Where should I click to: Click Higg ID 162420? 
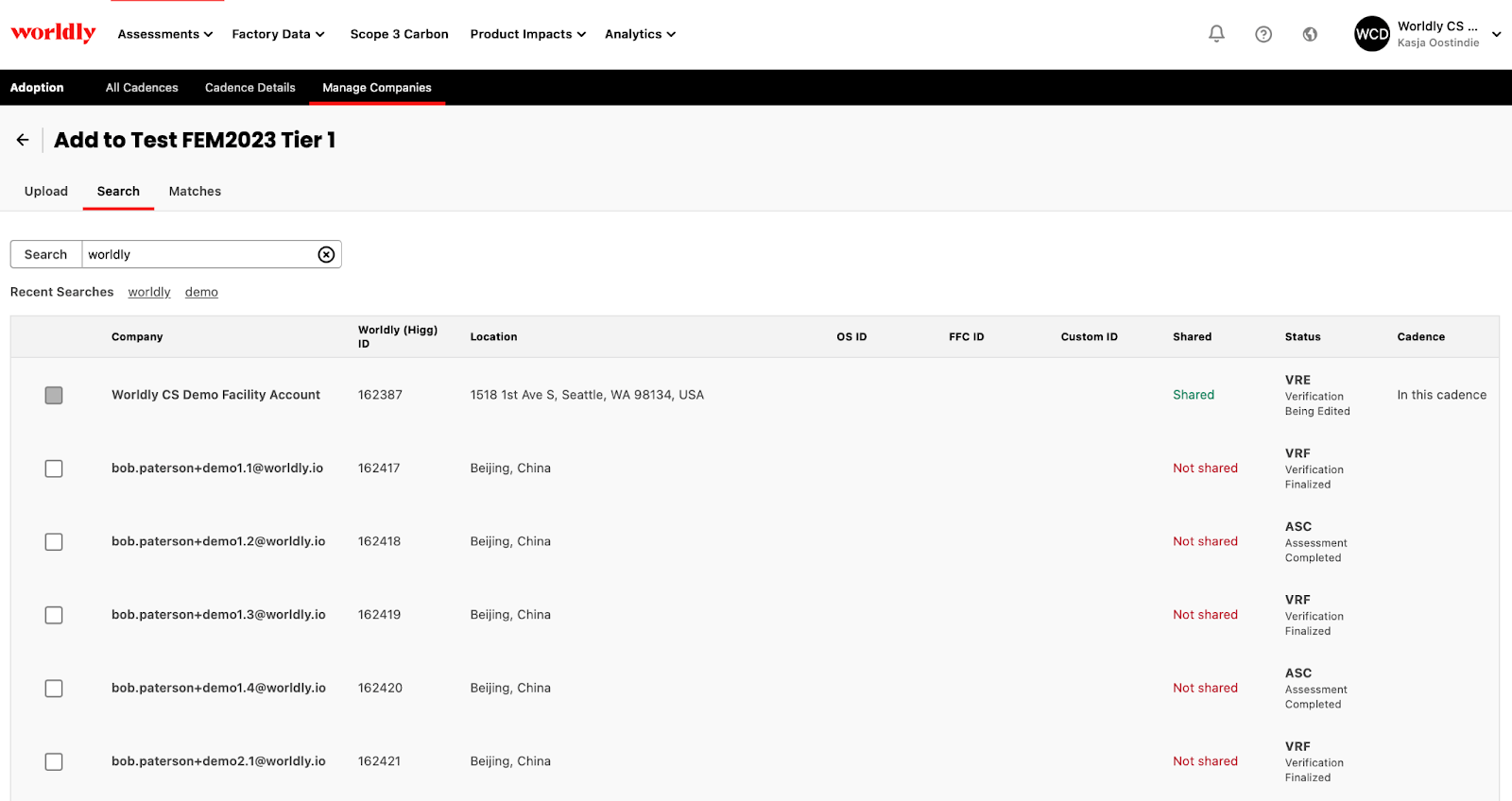tap(380, 688)
